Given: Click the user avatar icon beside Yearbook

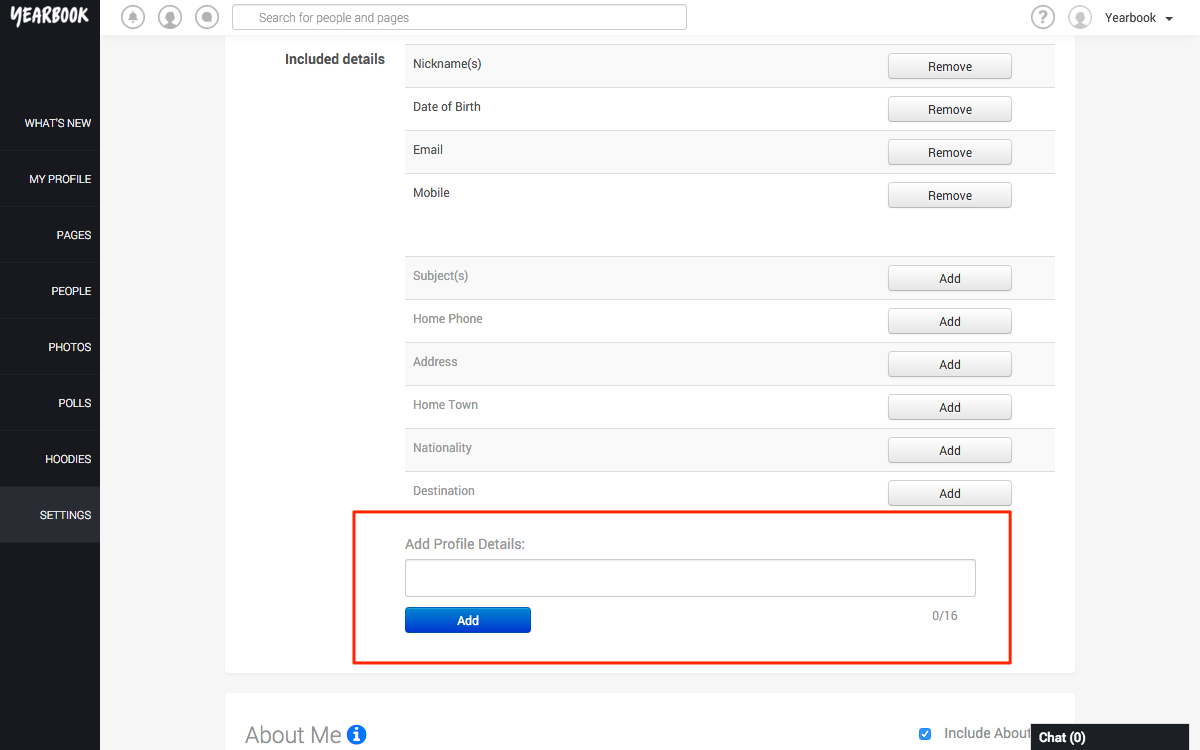Looking at the screenshot, I should click(x=1080, y=17).
